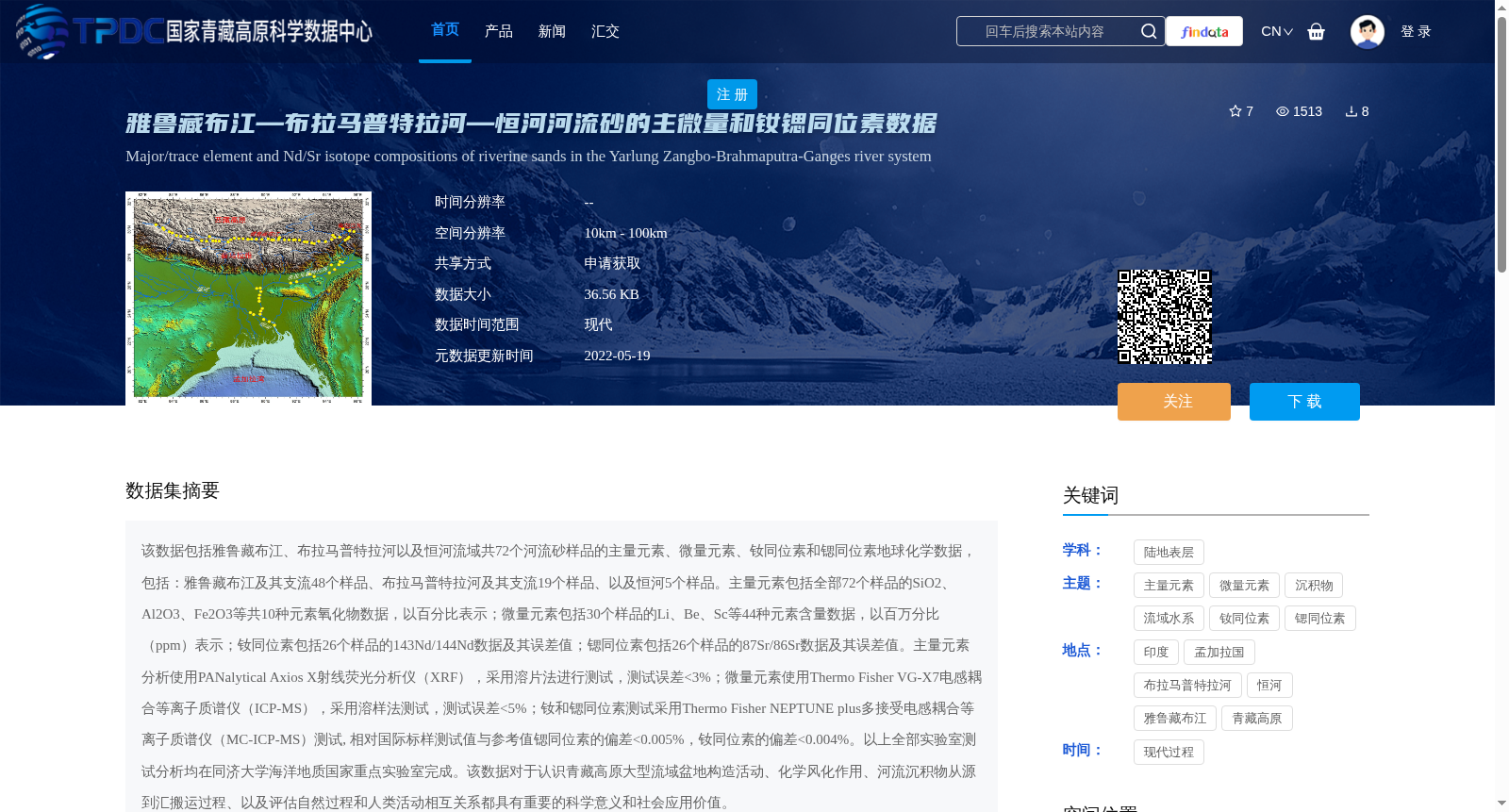Select the 布拉马普特拉河 location tag

[1187, 686]
